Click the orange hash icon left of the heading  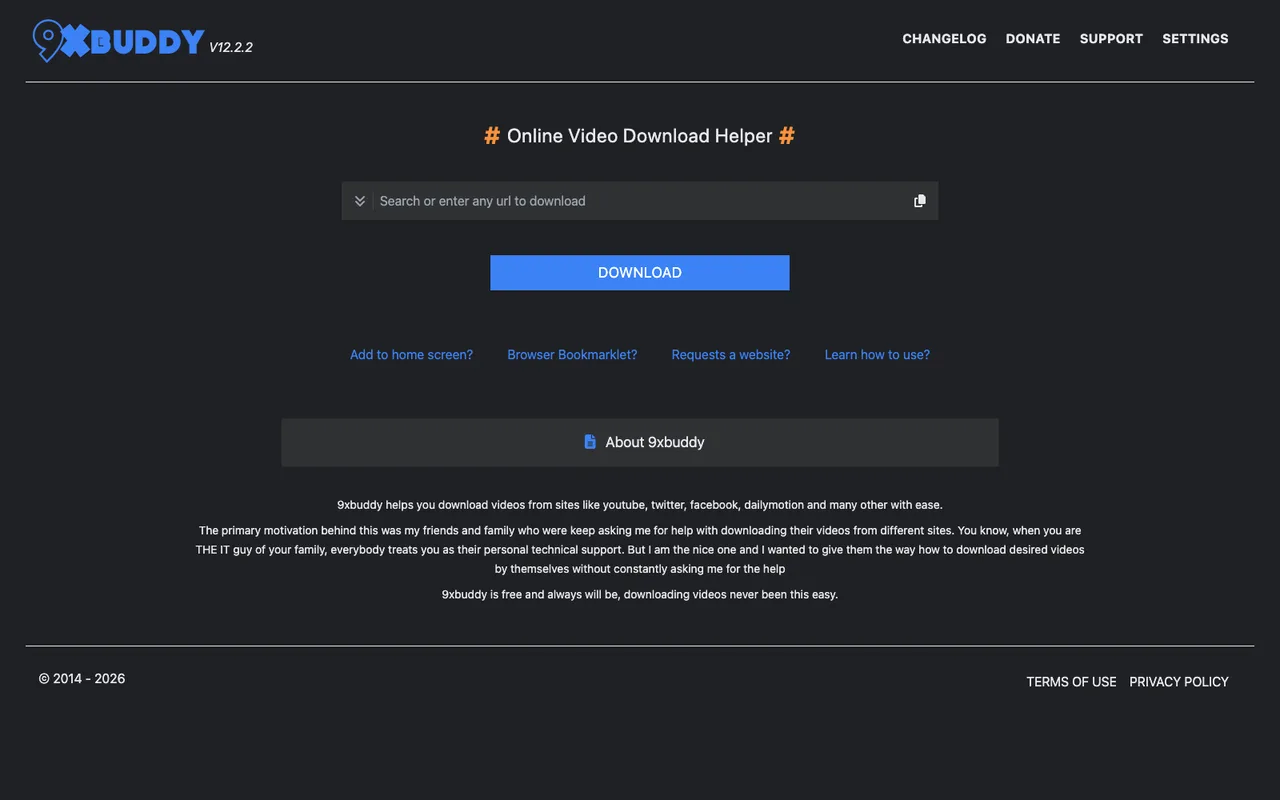pos(491,135)
